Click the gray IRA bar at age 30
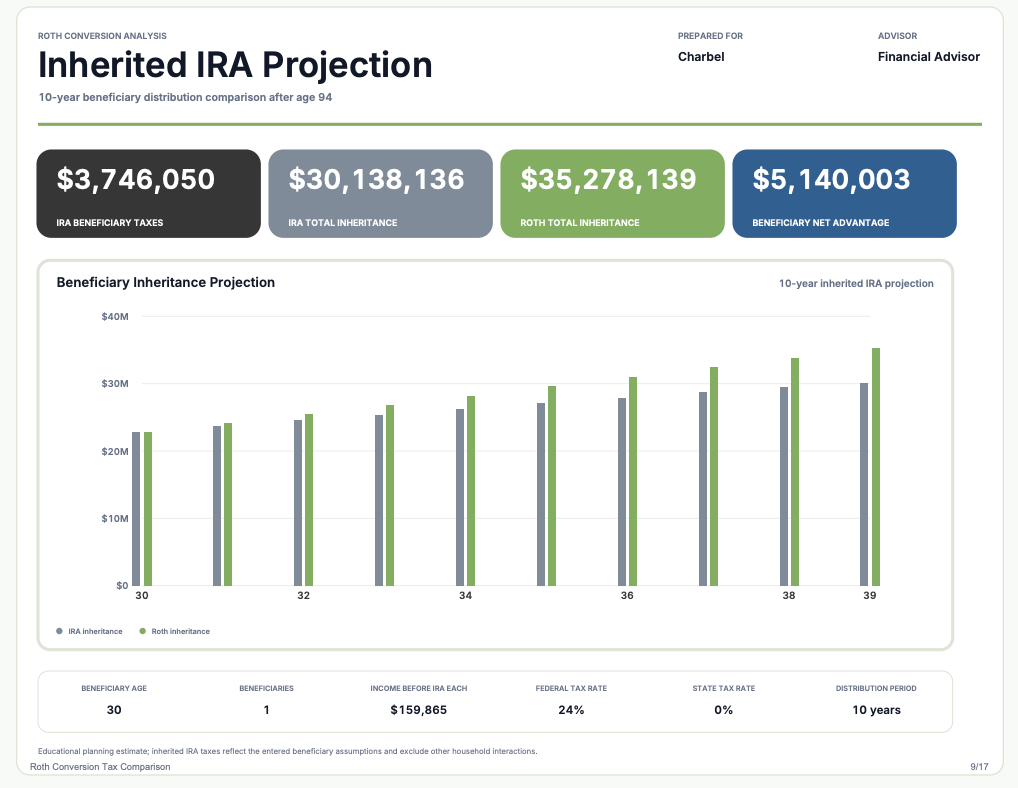 [x=136, y=509]
